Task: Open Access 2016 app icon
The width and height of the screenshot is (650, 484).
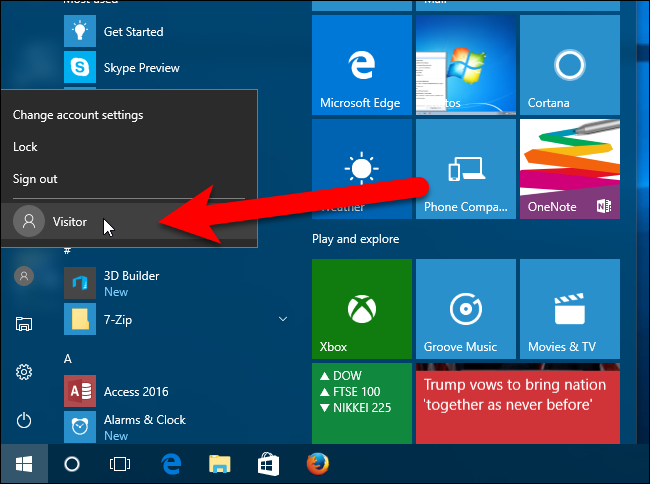Action: [x=80, y=391]
